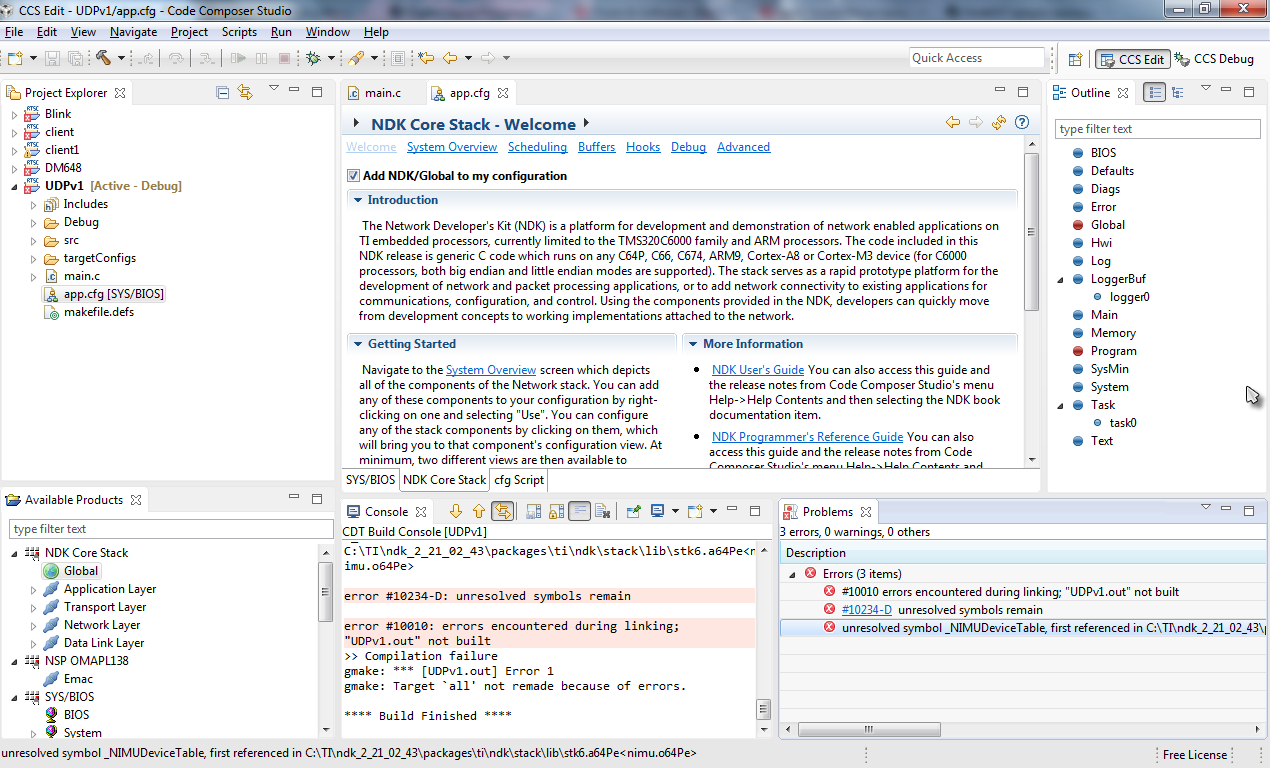
Task: Collapse the UDPv1 project tree
Action: click(x=15, y=186)
